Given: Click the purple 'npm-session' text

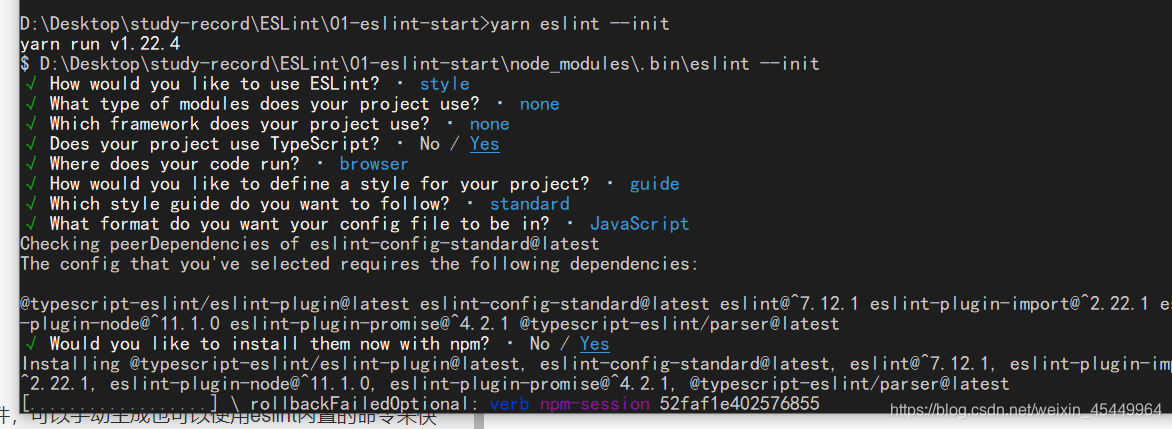Looking at the screenshot, I should [x=594, y=404].
